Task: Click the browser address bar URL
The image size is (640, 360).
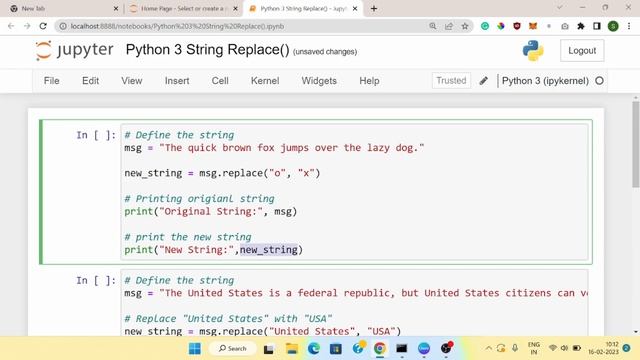Action: 177,26
